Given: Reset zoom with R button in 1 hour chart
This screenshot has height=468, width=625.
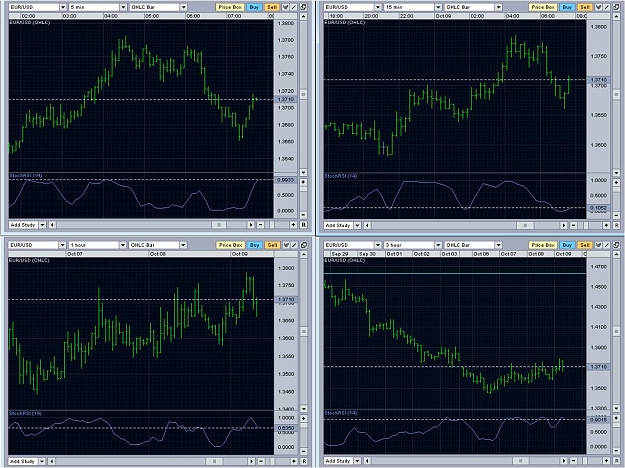Looking at the screenshot, I should coord(303,461).
